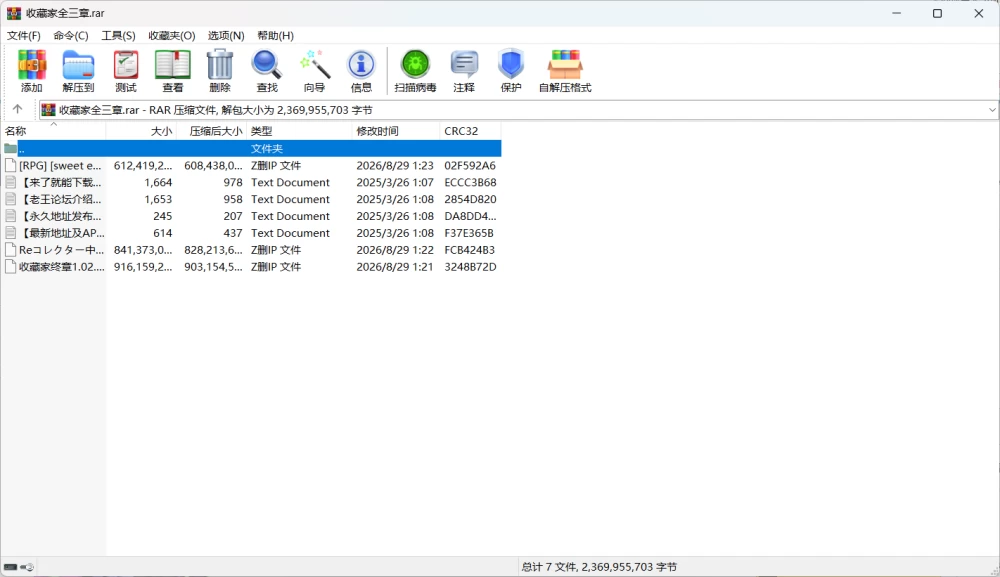This screenshot has height=577, width=1000.
Task: Click file icon of [RPG] [sweet e... row
Action: pos(10,165)
